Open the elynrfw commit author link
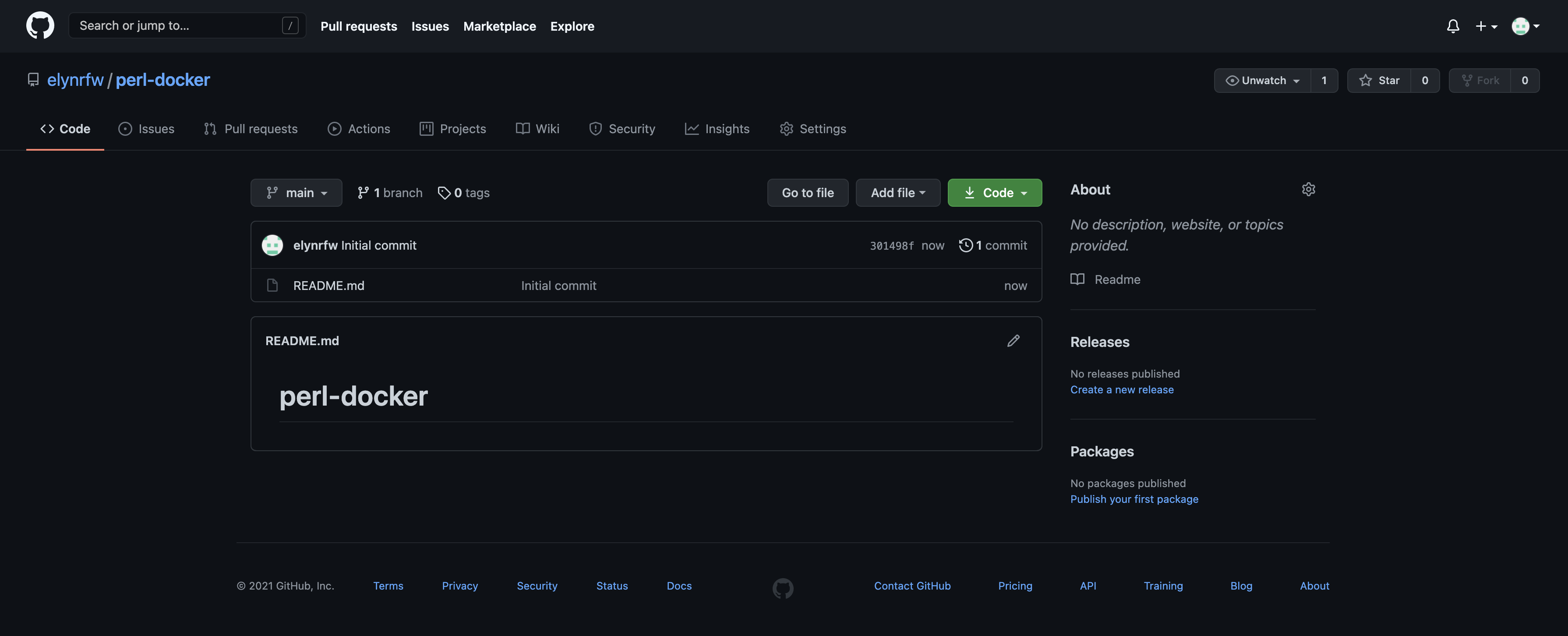 (x=315, y=245)
